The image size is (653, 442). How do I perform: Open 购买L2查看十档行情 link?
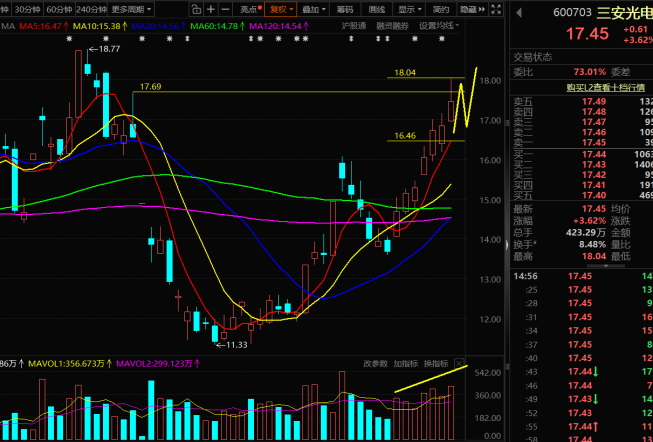605,87
